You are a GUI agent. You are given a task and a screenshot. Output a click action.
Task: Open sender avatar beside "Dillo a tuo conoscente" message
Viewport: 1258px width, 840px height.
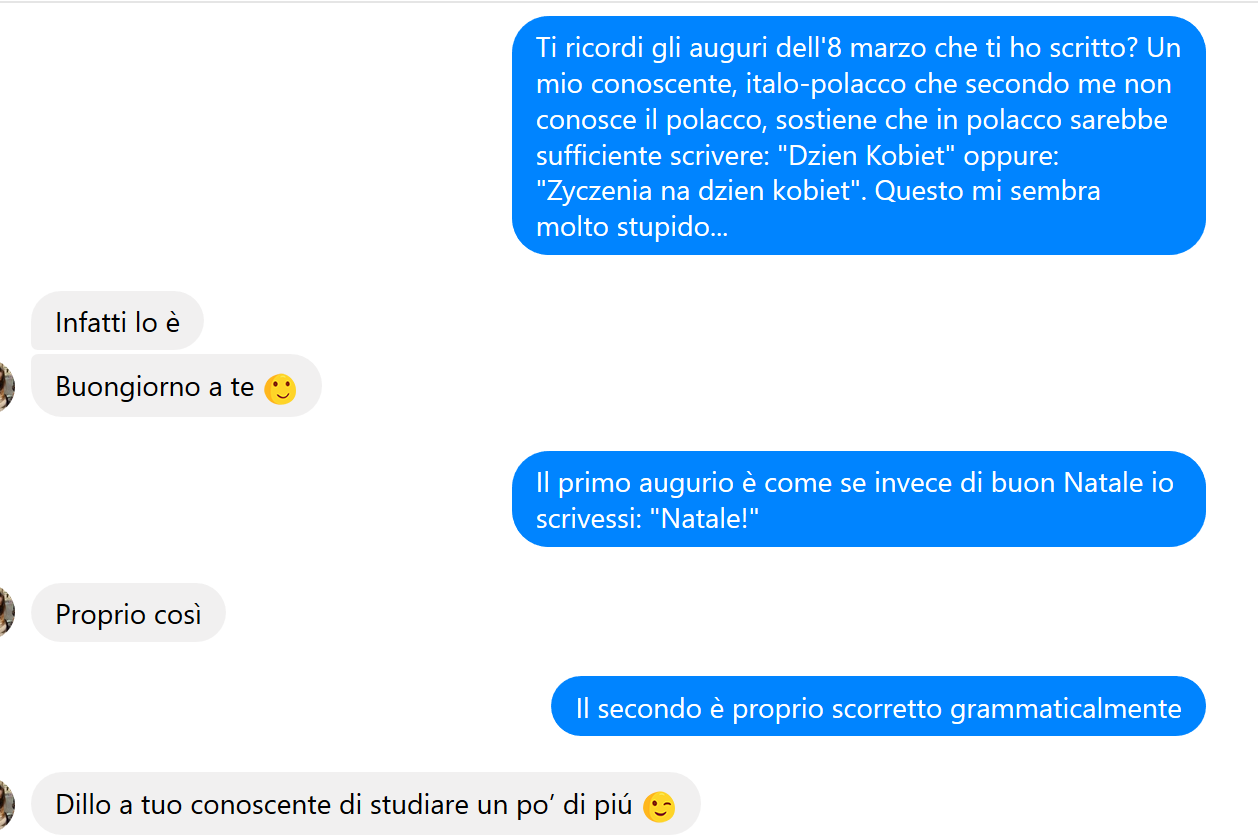5,803
